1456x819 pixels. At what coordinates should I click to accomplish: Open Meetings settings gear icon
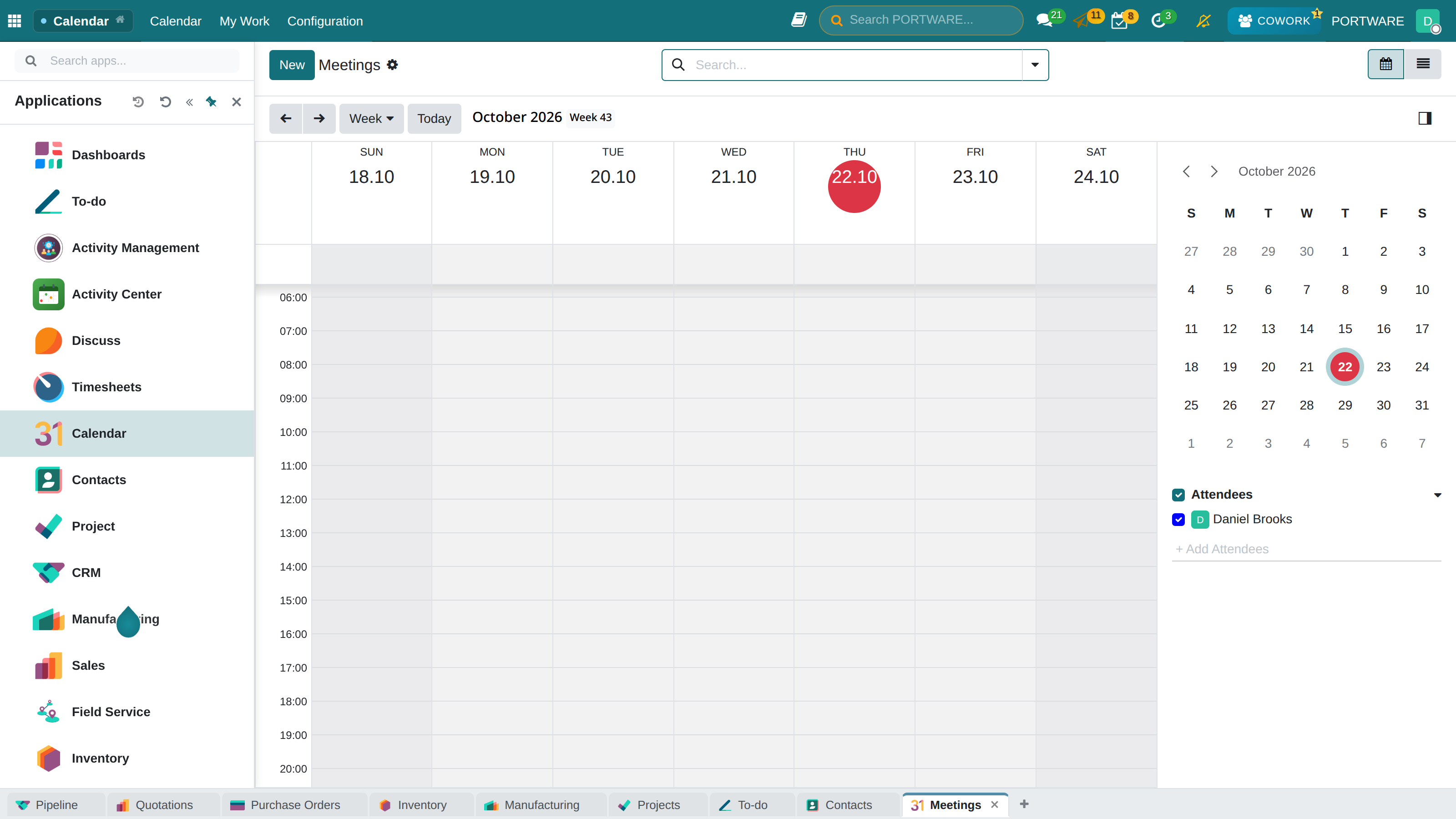[x=392, y=65]
